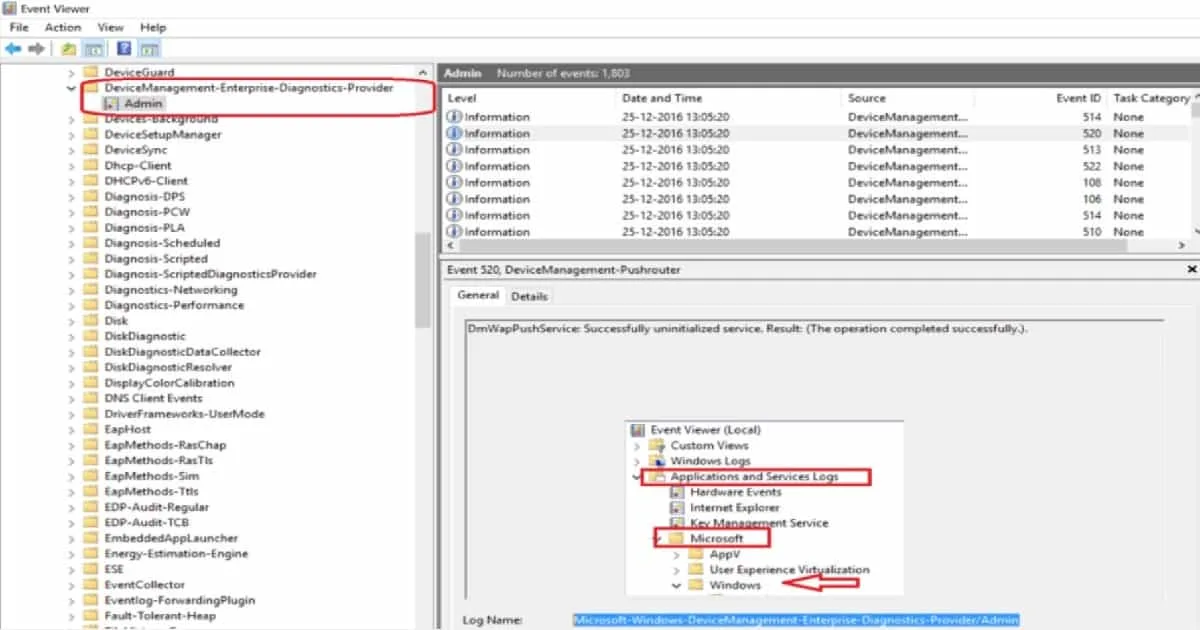Collapse the DeviceManagement-Enterprise-Diagnostics-Provider node

pyautogui.click(x=71, y=88)
